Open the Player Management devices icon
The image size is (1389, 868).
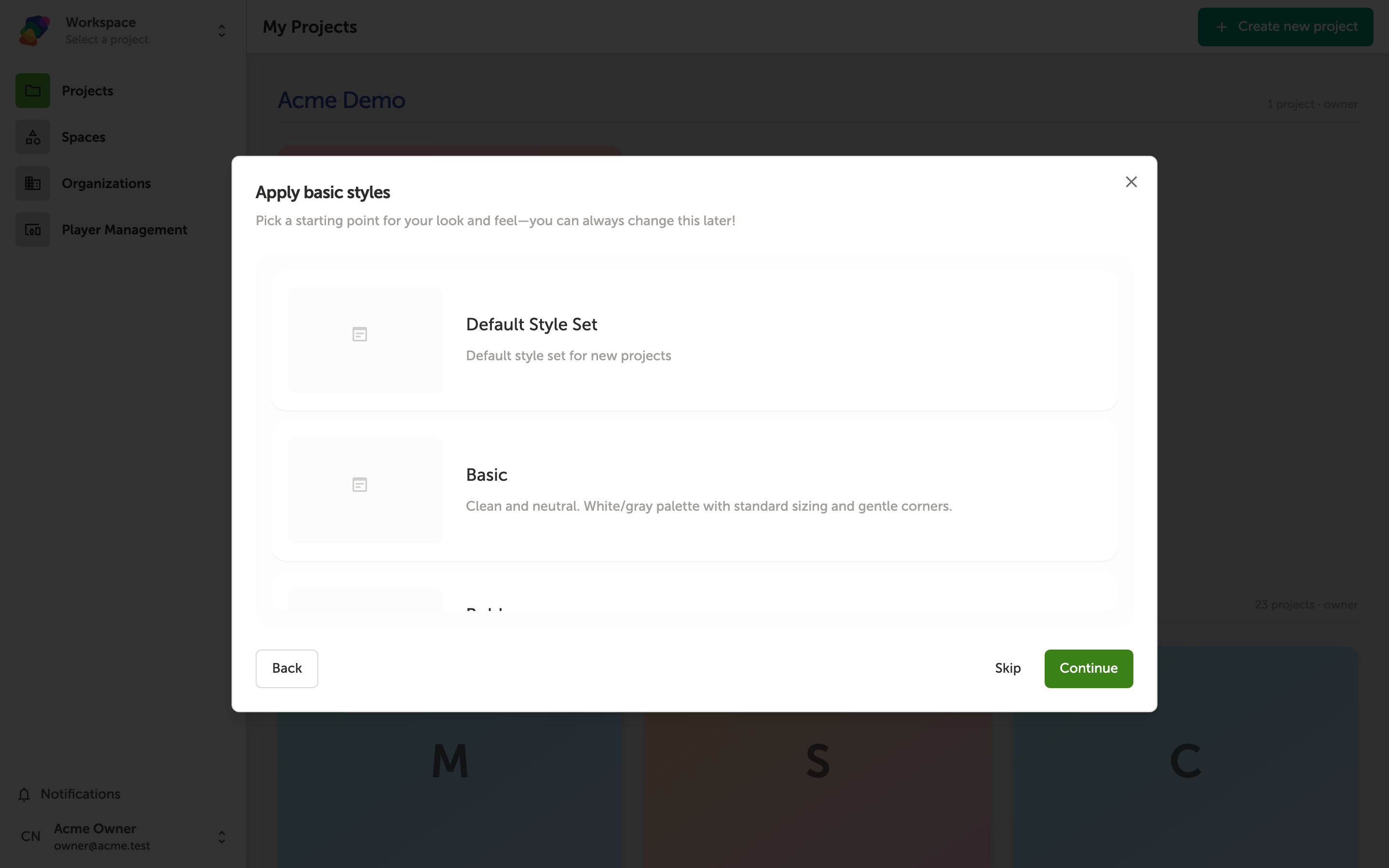(x=33, y=230)
